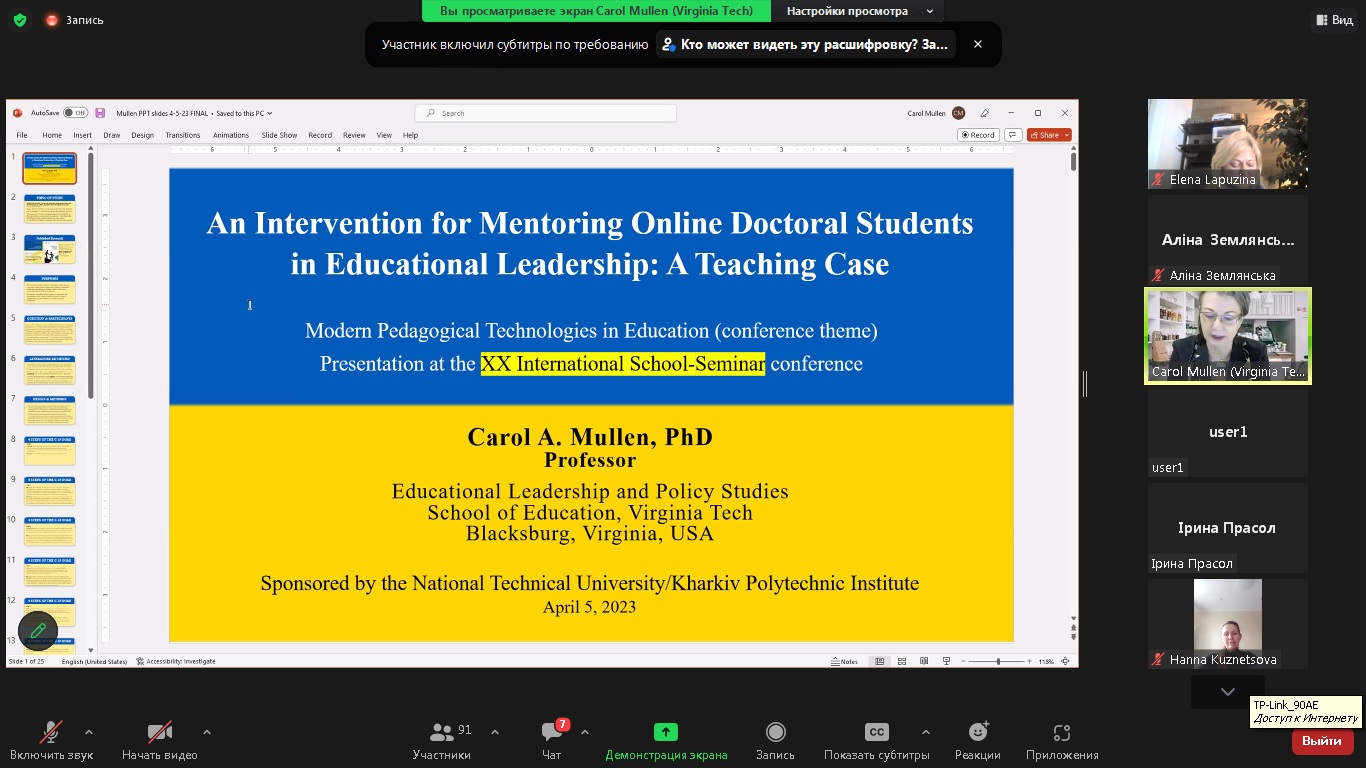Click the green pencil annotation button
This screenshot has width=1366, height=768.
38,630
